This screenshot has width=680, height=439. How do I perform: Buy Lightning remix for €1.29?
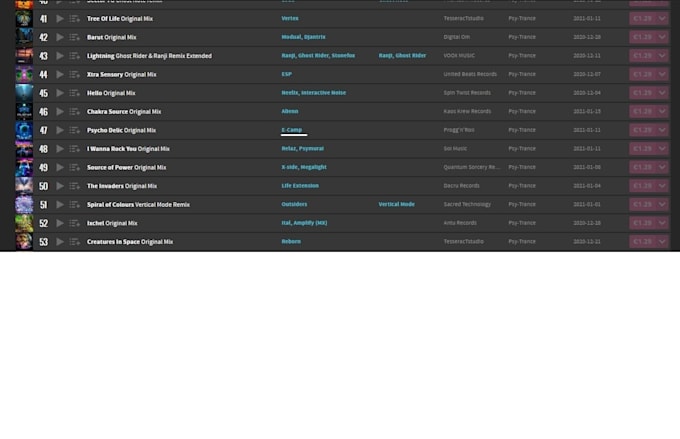[x=642, y=56]
